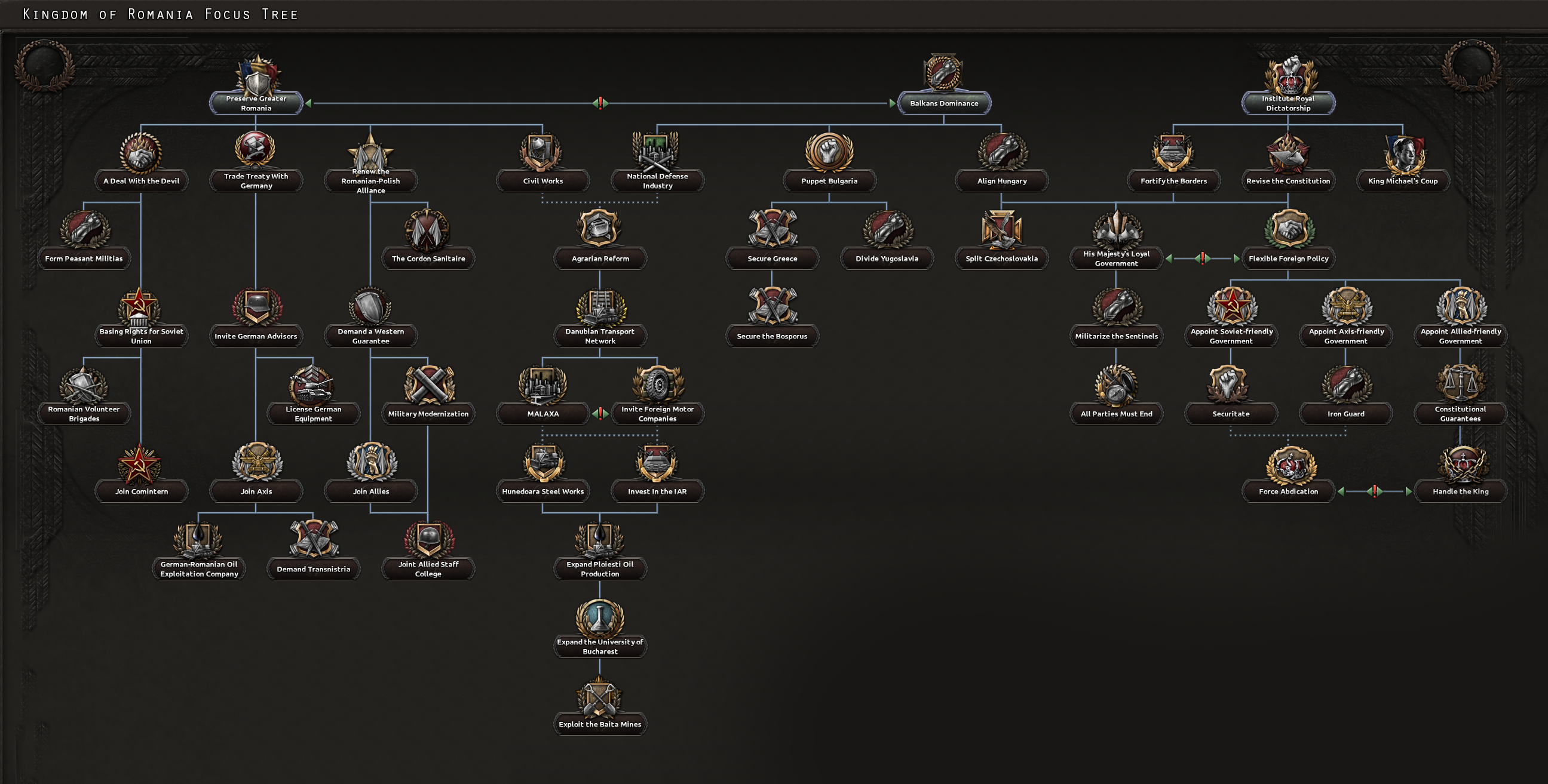Open the All Parties Must End label
This screenshot has height=784, width=1548.
[x=1116, y=413]
